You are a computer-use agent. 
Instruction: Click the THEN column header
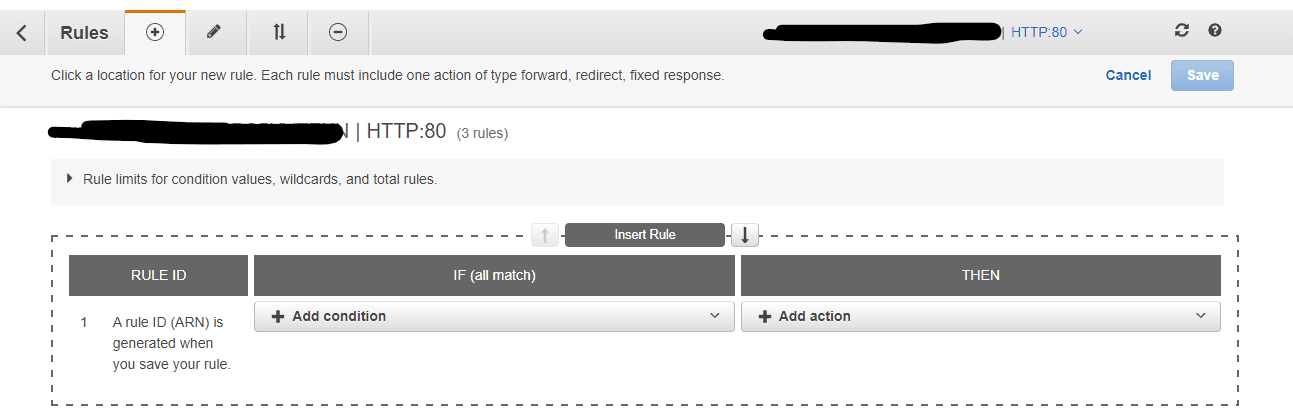tap(980, 275)
